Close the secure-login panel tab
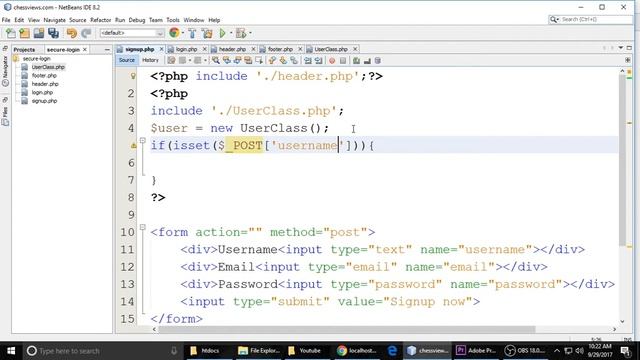This screenshot has height=360, width=640. pos(85,49)
